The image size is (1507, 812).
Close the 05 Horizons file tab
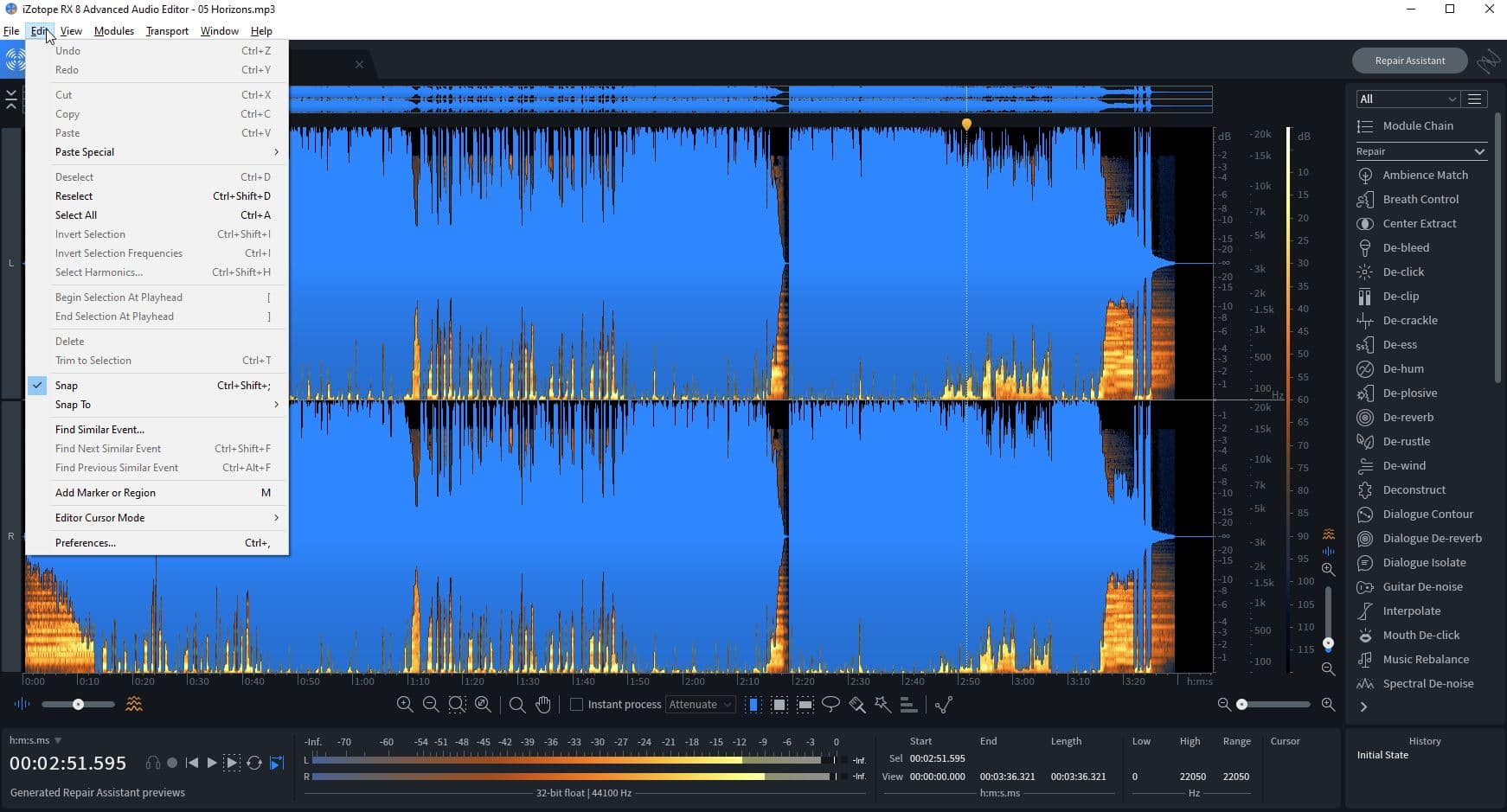click(x=359, y=65)
